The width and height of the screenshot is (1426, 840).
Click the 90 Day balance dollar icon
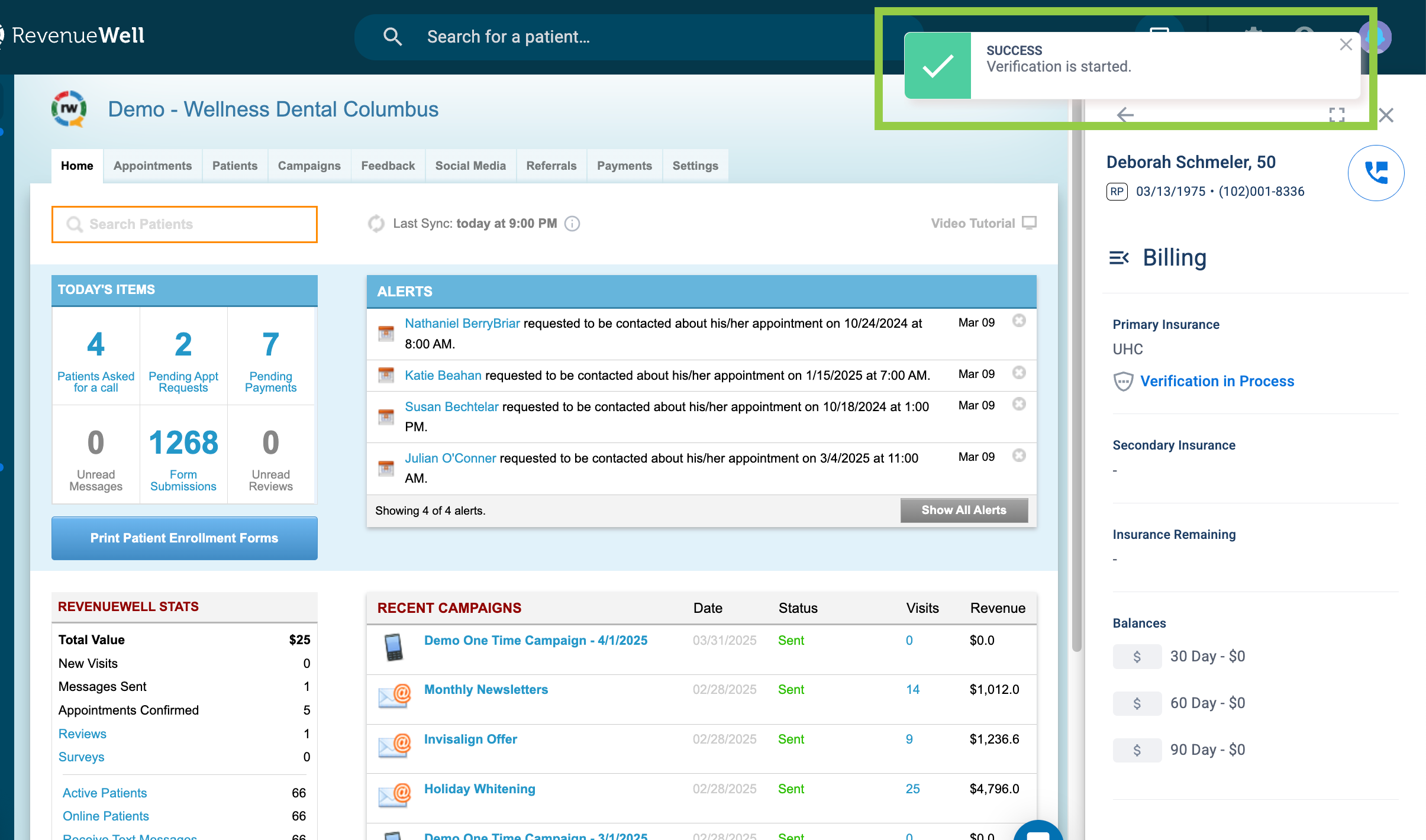pos(1137,750)
